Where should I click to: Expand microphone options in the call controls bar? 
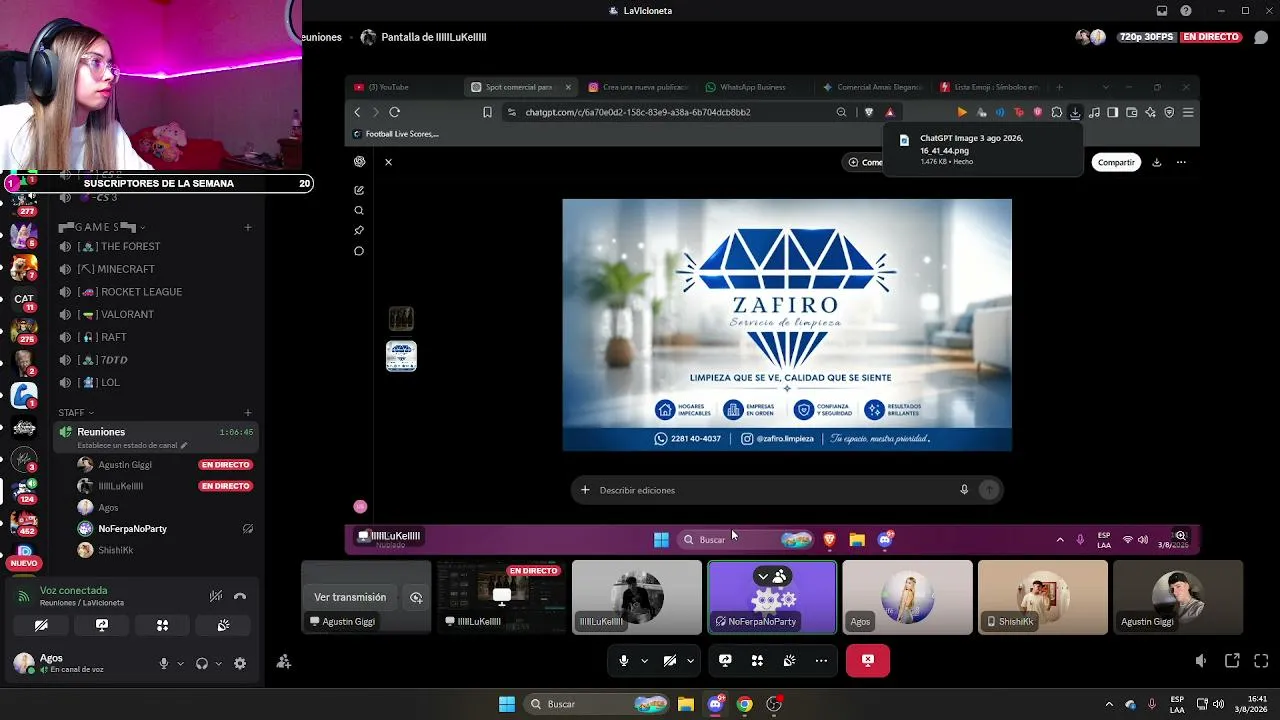(x=644, y=660)
